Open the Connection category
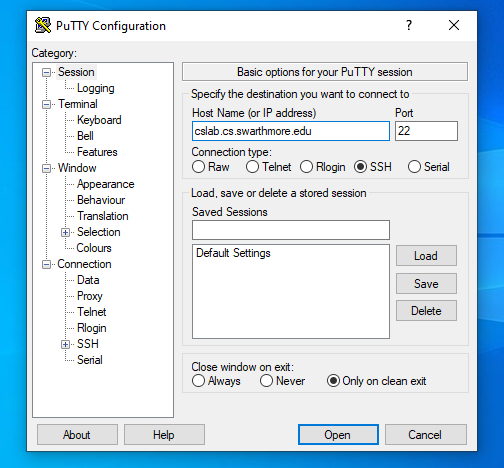Viewport: 504px width, 468px height. [84, 264]
